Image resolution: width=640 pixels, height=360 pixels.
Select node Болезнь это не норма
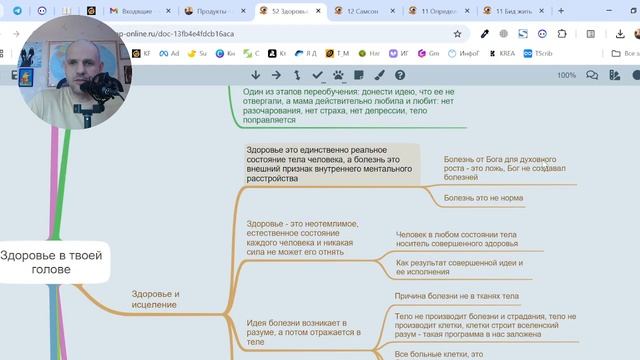483,198
